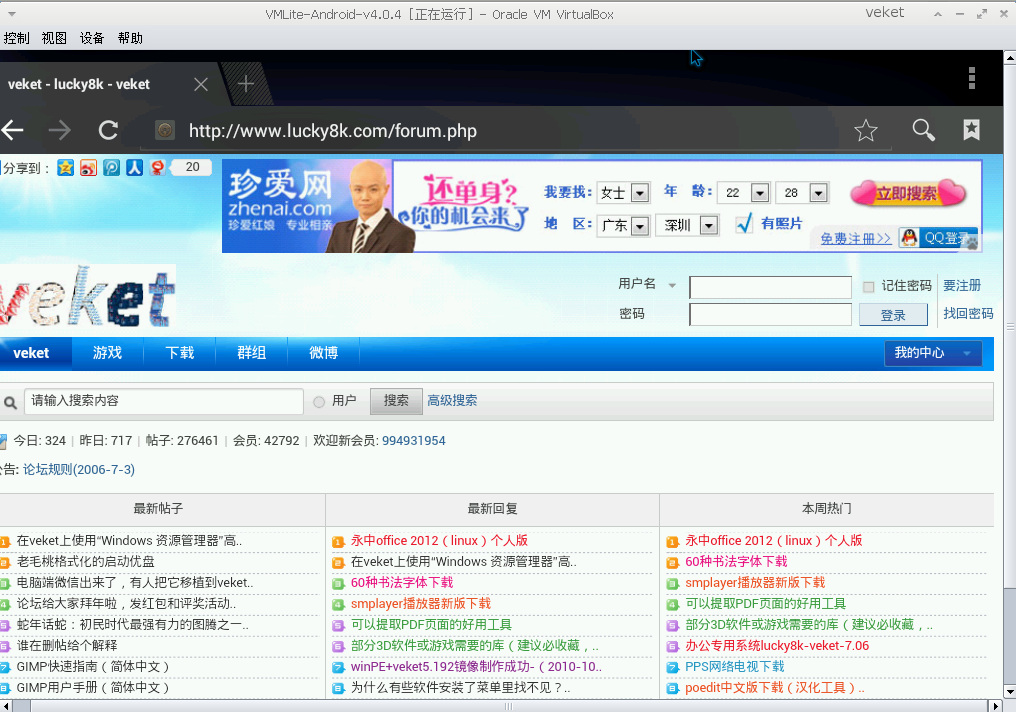Toggle the 有照片 checkbox in ad
The height and width of the screenshot is (712, 1016).
tap(744, 224)
